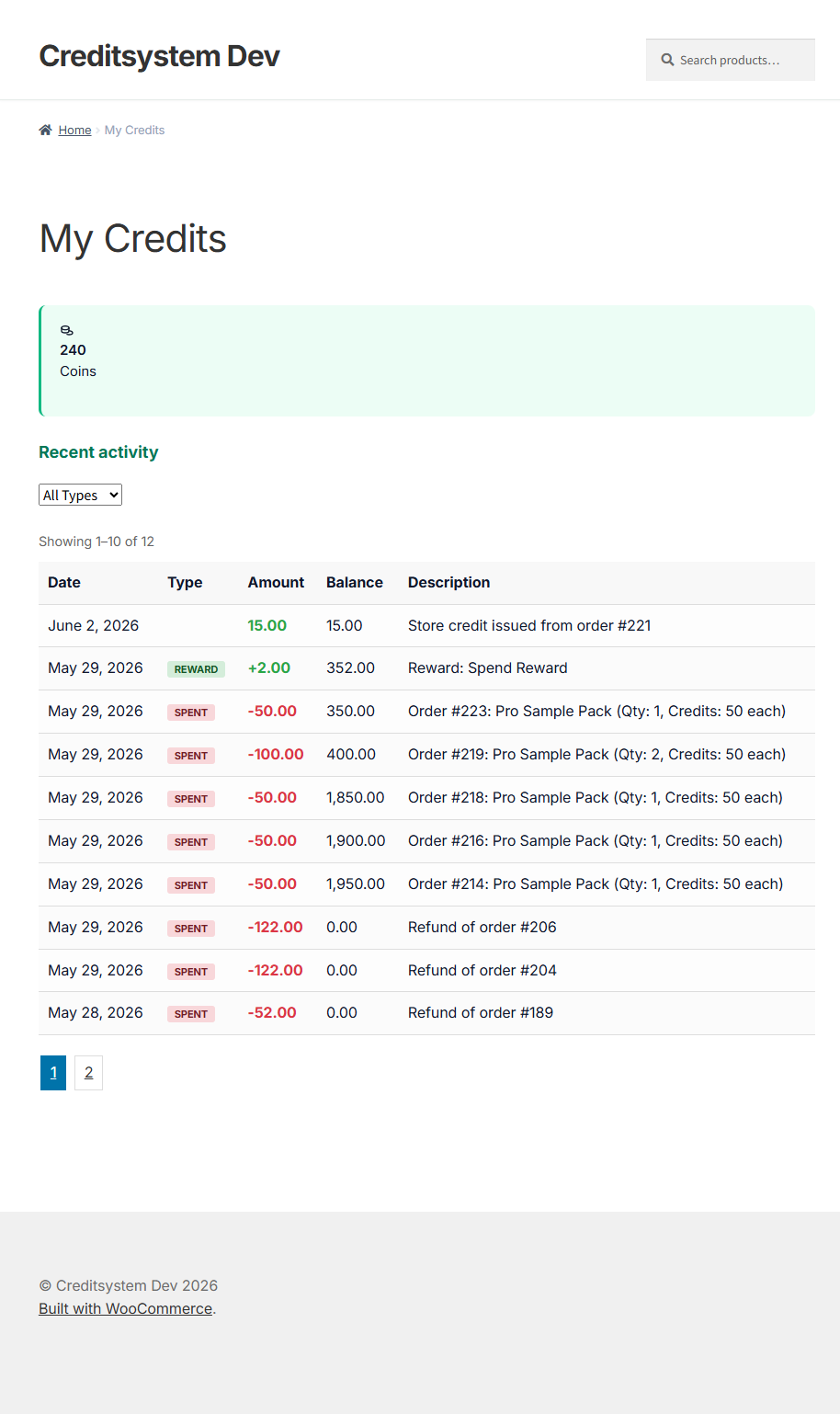Image resolution: width=840 pixels, height=1414 pixels.
Task: Click in the Search products field
Action: 731,60
